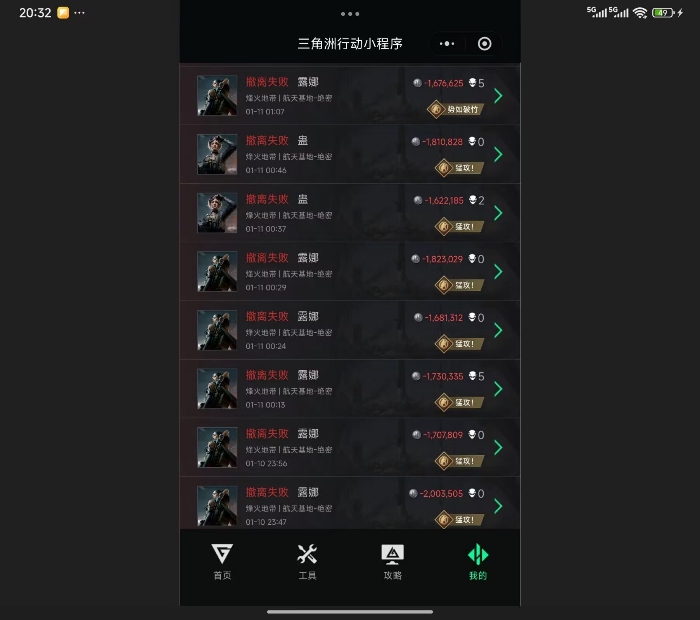Screen dimensions: 700x620
Task: Open details arrow for 01-11 00:37 match
Action: coord(498,213)
